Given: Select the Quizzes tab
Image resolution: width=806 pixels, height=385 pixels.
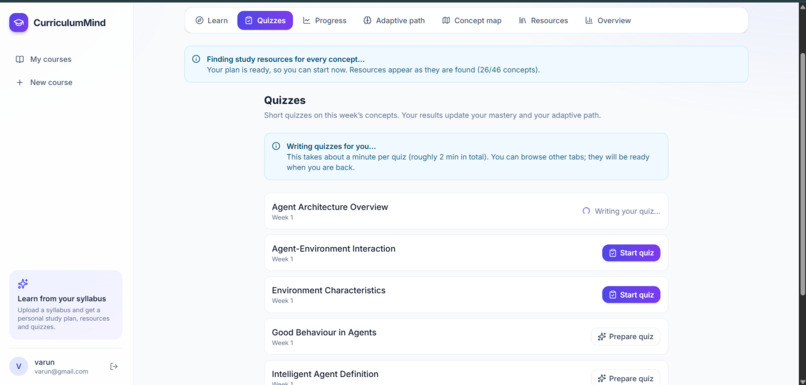Looking at the screenshot, I should 265,21.
